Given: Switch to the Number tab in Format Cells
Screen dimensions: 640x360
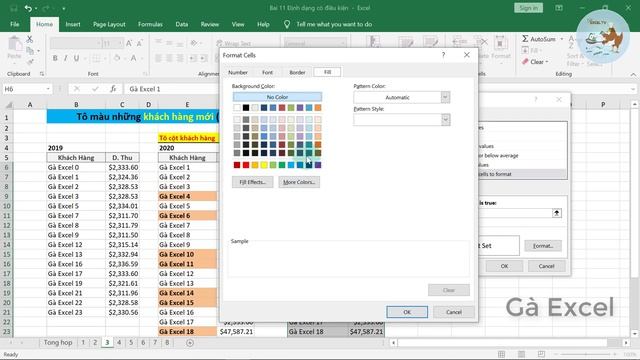Looking at the screenshot, I should [238, 72].
